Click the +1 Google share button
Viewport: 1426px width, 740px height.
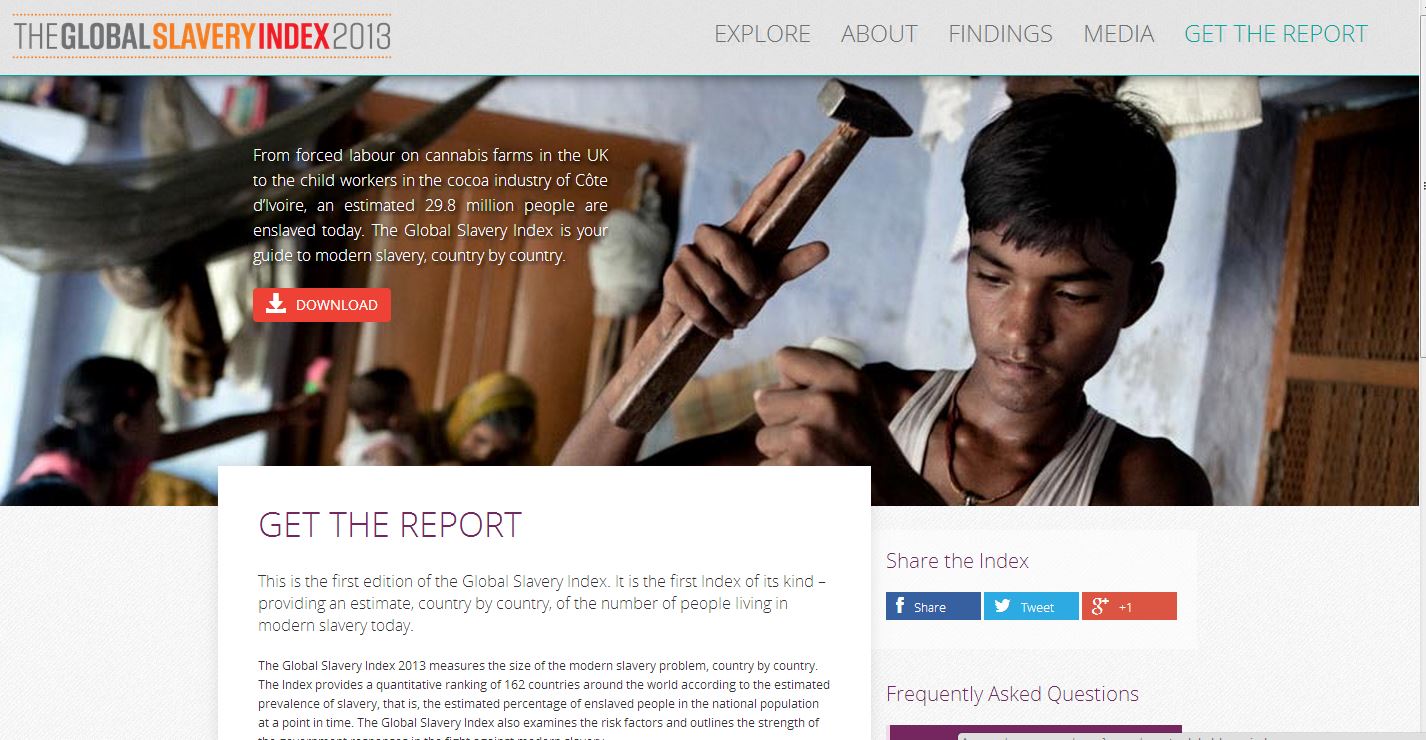pos(1129,606)
